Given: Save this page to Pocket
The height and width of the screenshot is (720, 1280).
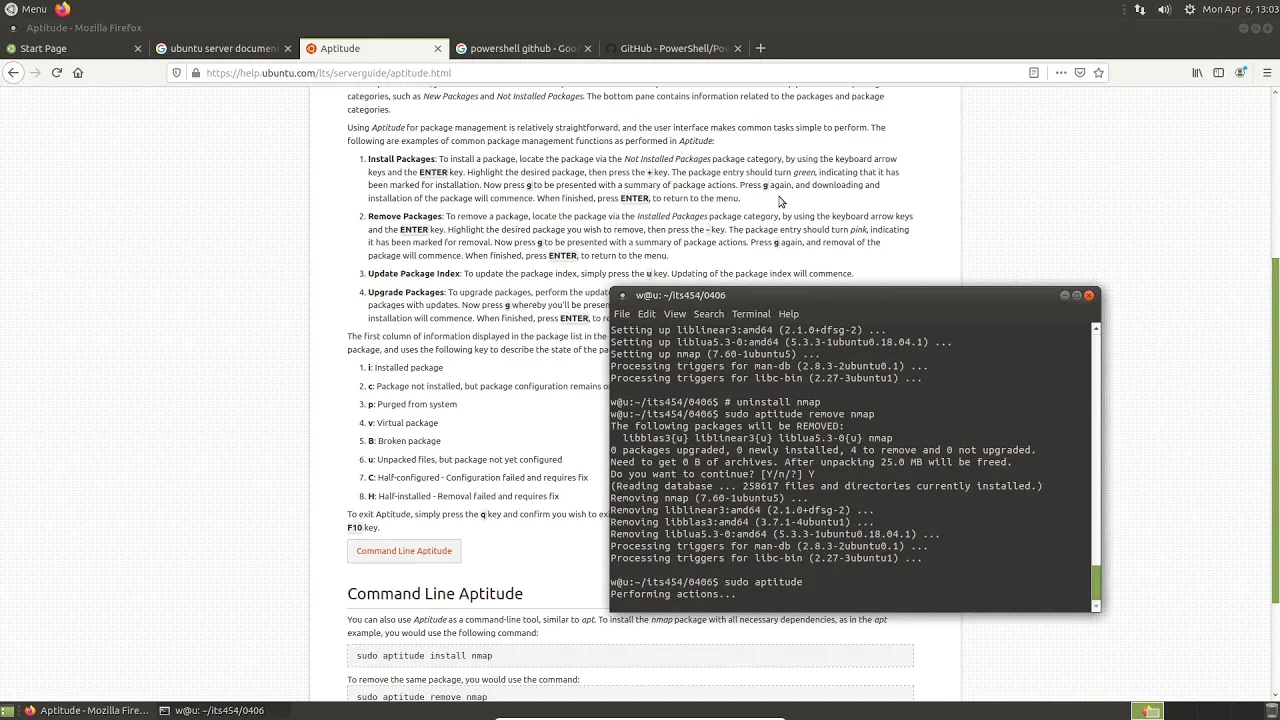Looking at the screenshot, I should click(1080, 73).
